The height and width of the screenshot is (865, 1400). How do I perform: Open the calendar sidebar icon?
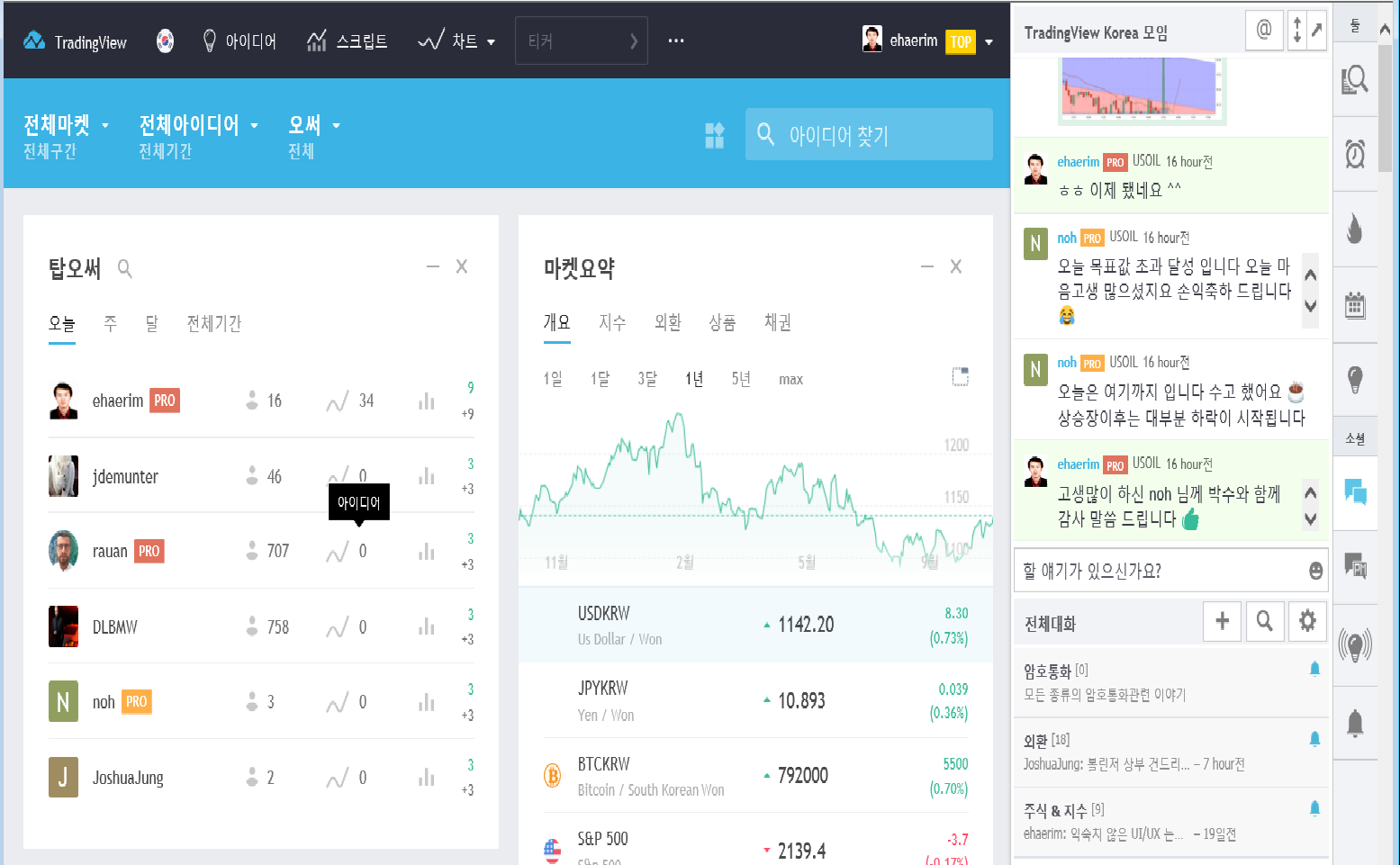1355,305
